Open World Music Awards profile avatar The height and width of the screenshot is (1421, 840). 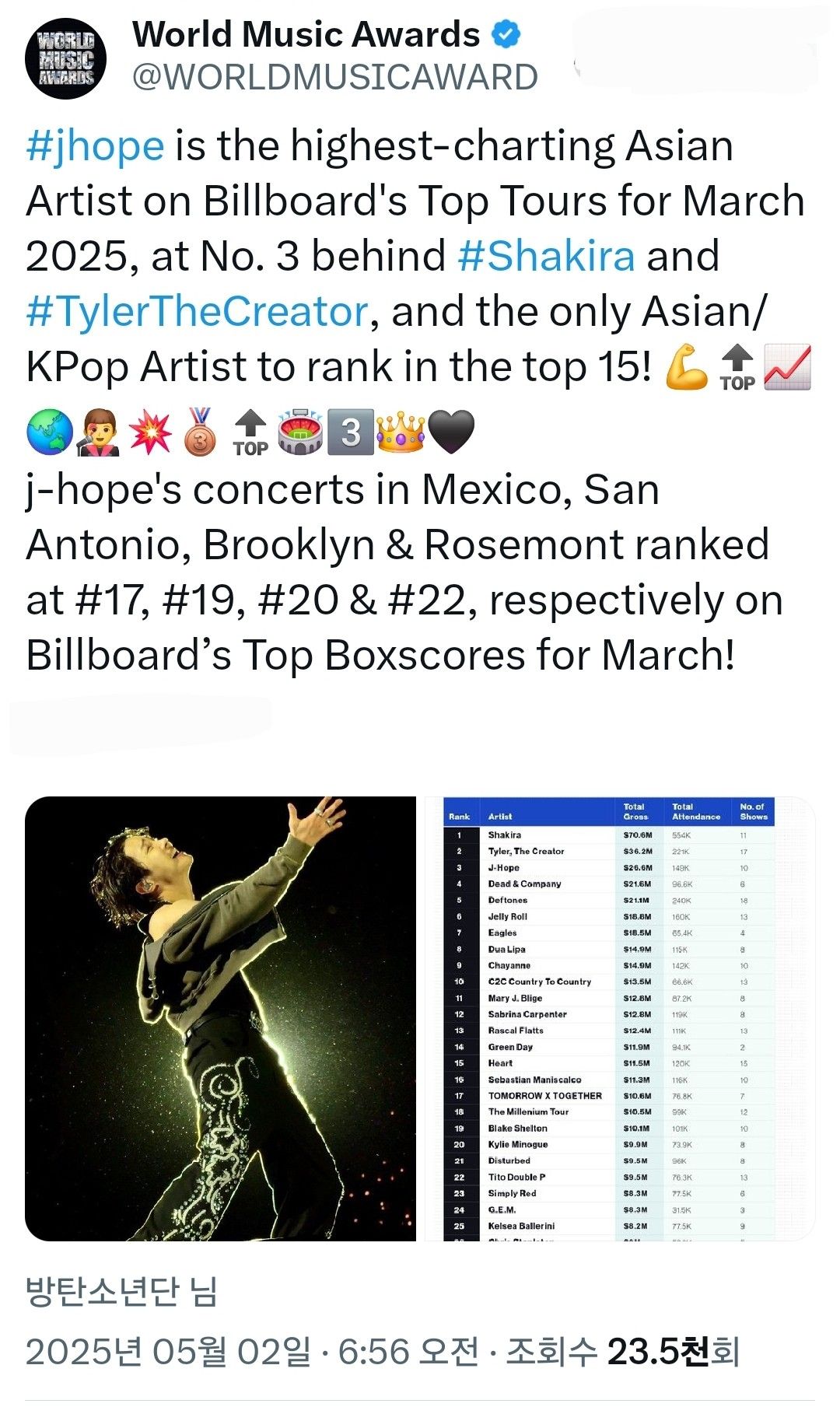66,58
